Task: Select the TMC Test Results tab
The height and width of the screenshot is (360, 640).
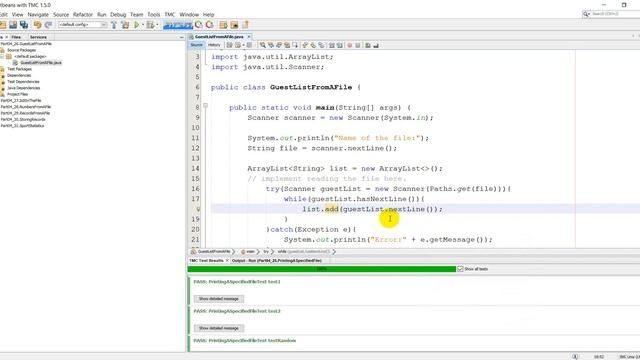Action: (x=206, y=260)
